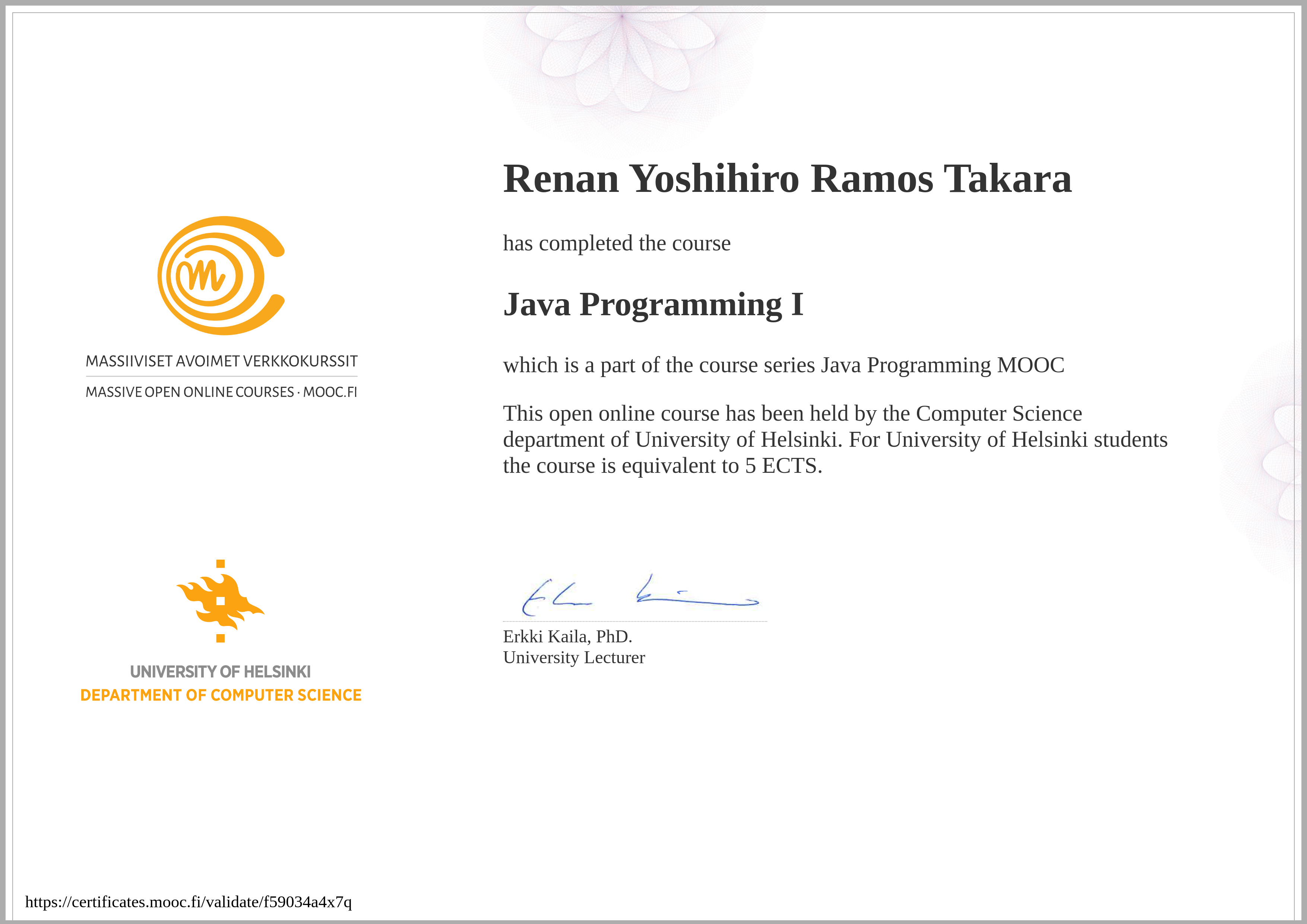Click 'MASSIIVISET AVOIMET VERKKOKURSSIT' text
This screenshot has width=1307, height=924.
tap(221, 361)
